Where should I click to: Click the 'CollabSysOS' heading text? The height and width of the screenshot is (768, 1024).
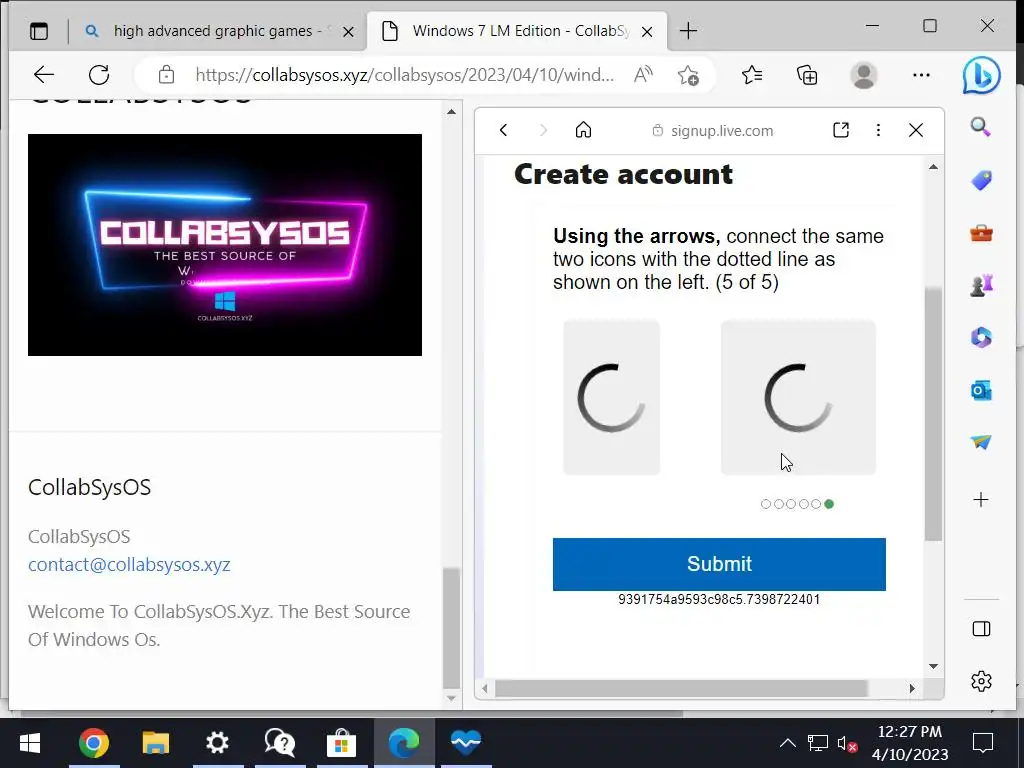coord(89,487)
